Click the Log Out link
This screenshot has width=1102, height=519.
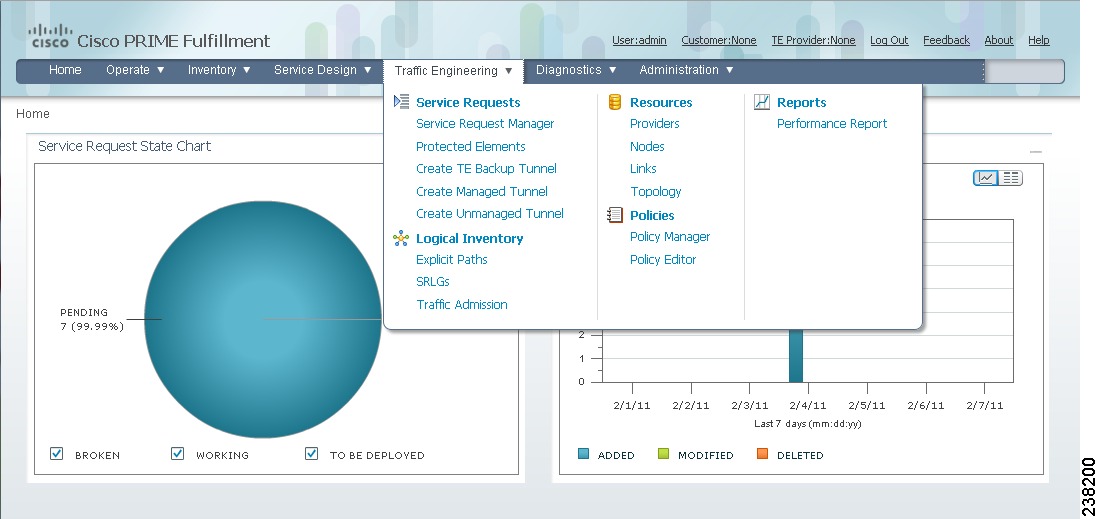(889, 40)
